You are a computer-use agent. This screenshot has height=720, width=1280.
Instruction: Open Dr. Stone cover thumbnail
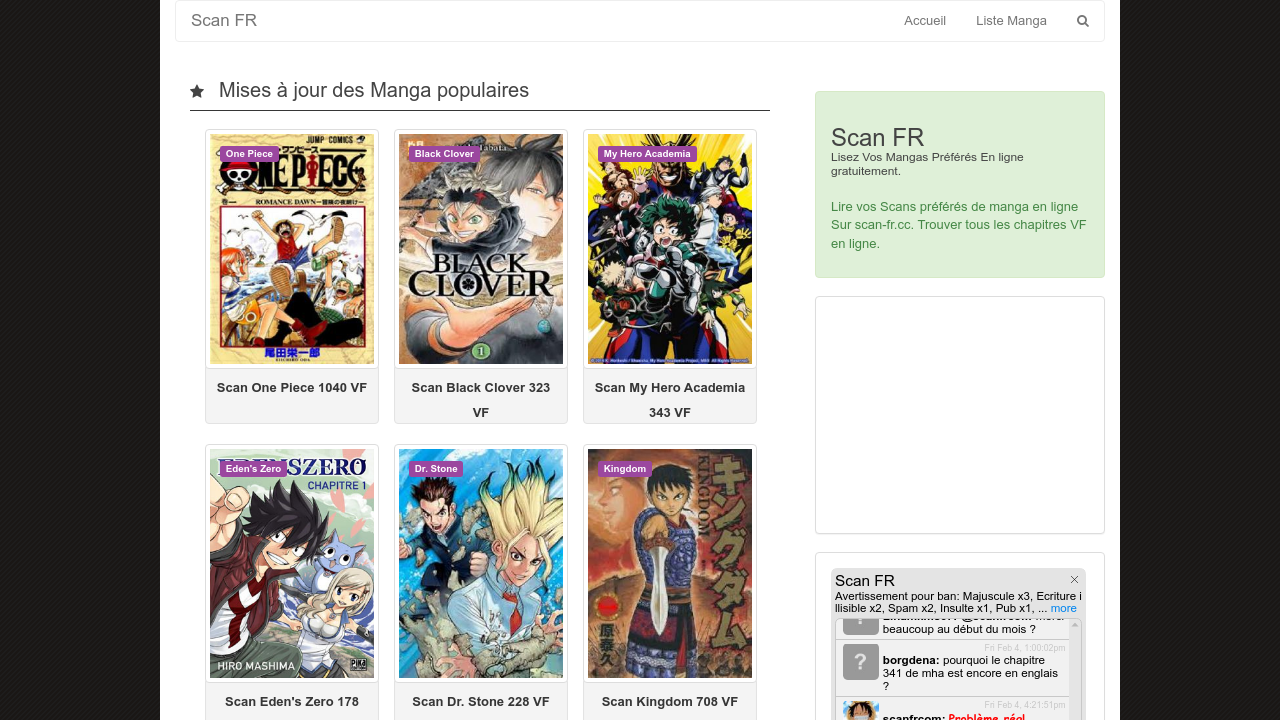[x=481, y=564]
